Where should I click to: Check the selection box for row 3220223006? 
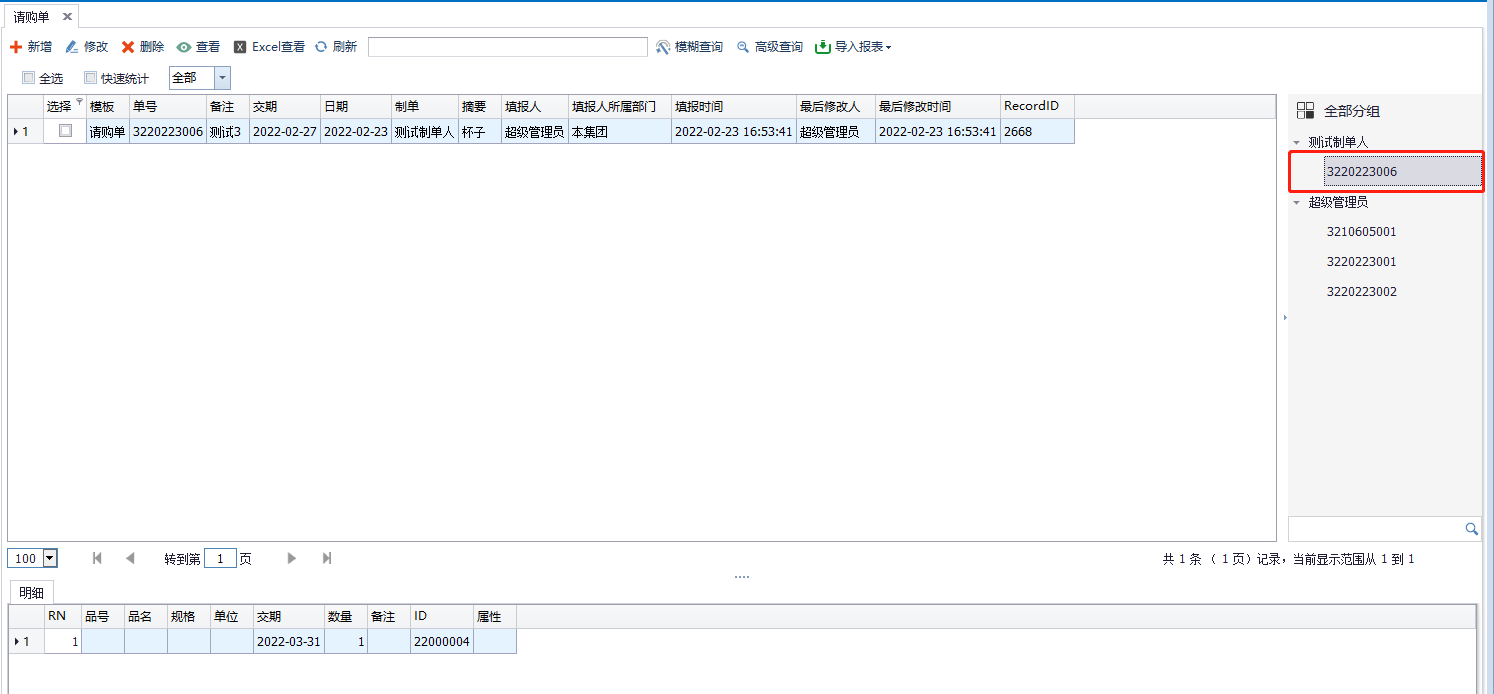coord(65,131)
